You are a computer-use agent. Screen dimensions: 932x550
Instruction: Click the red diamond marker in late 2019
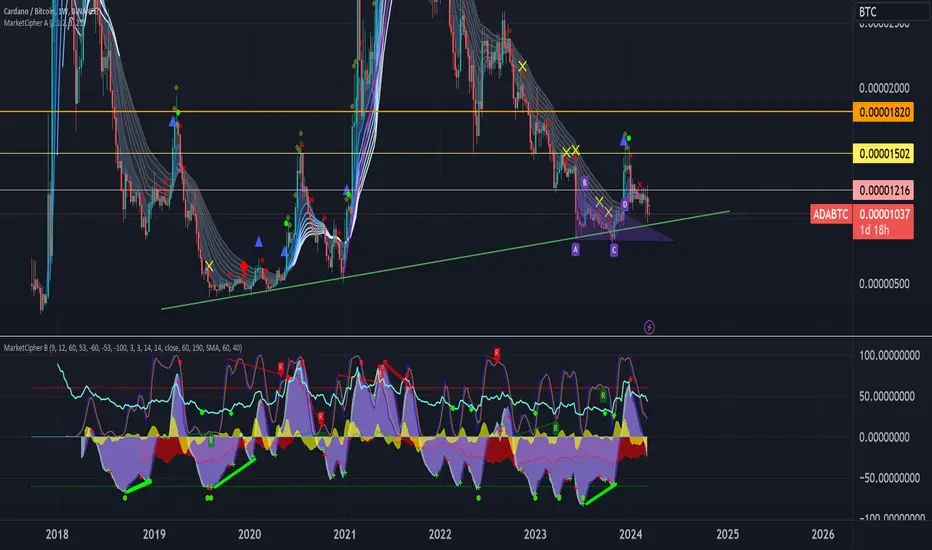pos(244,265)
